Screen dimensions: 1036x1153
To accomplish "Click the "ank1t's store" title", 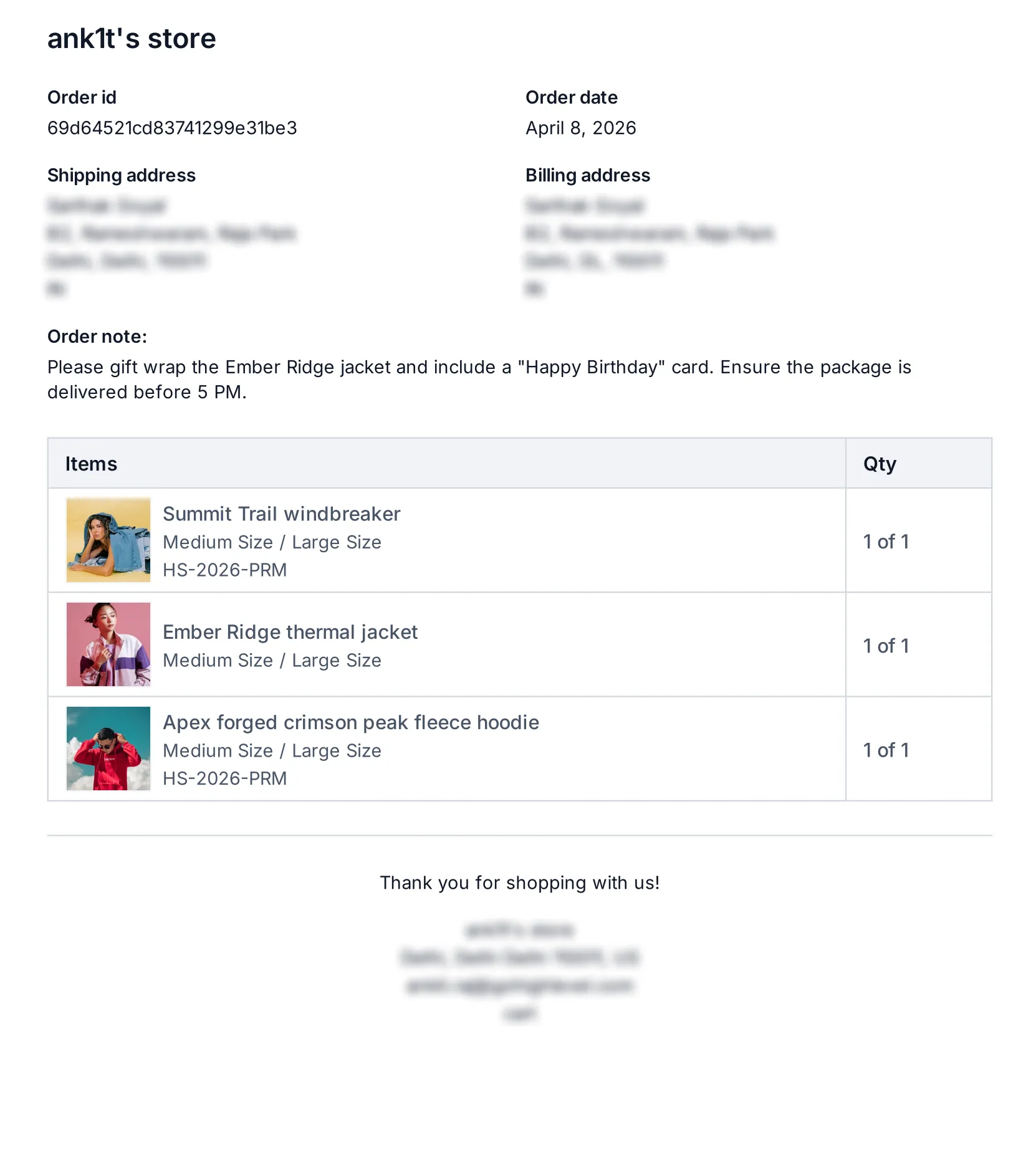I will [x=132, y=39].
